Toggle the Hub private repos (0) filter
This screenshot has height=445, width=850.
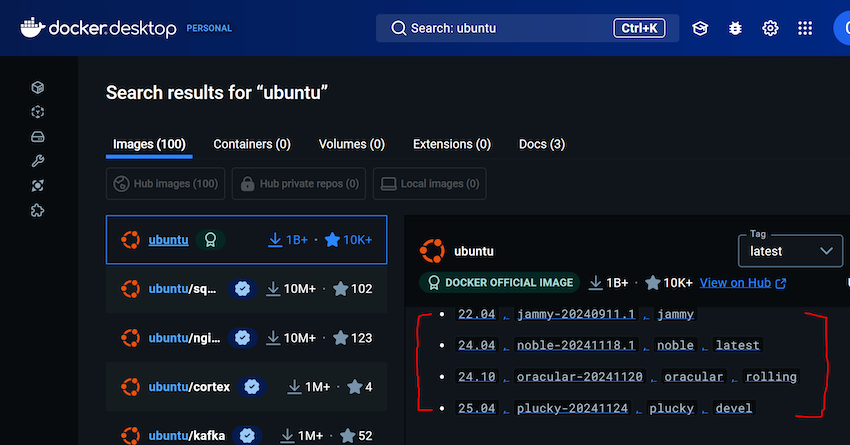coord(299,184)
